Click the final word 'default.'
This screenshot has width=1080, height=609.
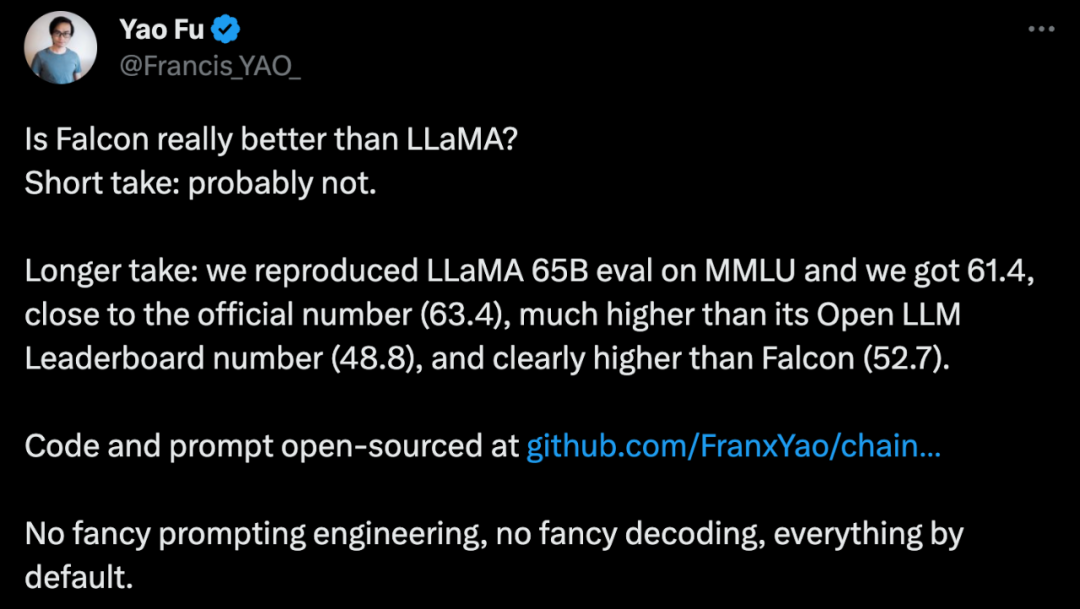click(x=79, y=577)
